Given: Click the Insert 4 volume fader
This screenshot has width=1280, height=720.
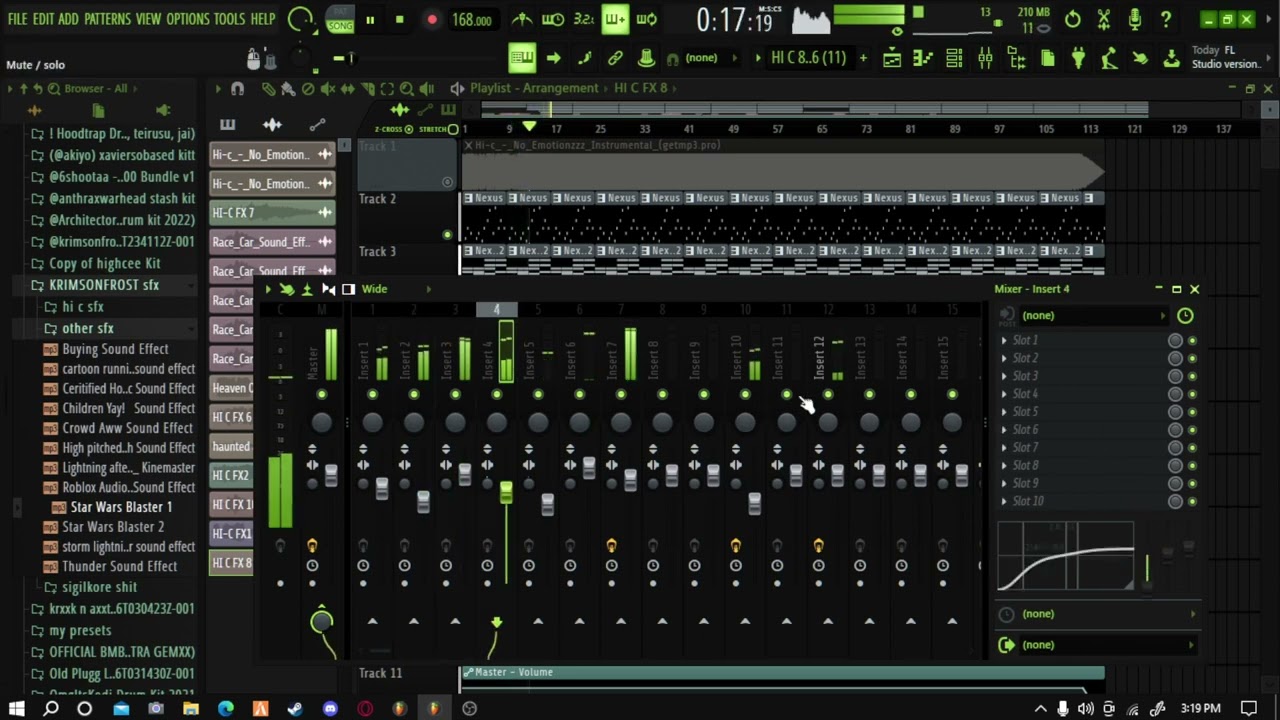Looking at the screenshot, I should click(x=506, y=492).
